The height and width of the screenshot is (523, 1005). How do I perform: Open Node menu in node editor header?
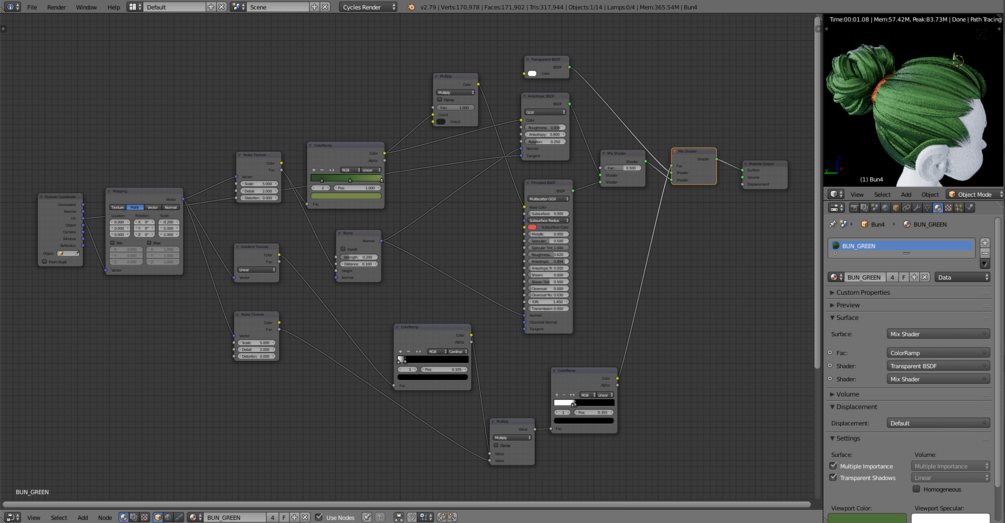point(104,517)
